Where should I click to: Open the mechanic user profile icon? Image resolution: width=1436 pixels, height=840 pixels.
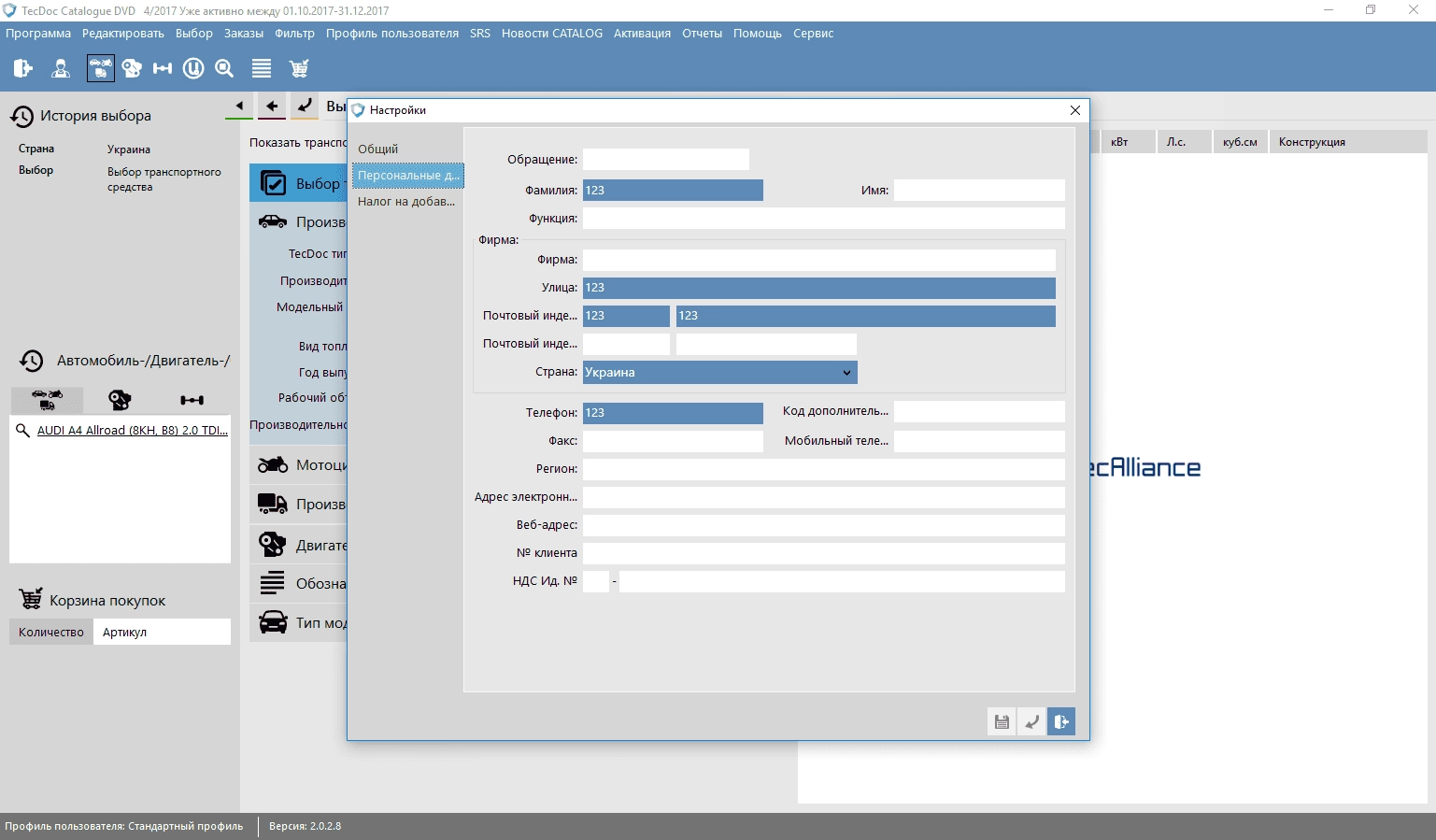tap(61, 68)
